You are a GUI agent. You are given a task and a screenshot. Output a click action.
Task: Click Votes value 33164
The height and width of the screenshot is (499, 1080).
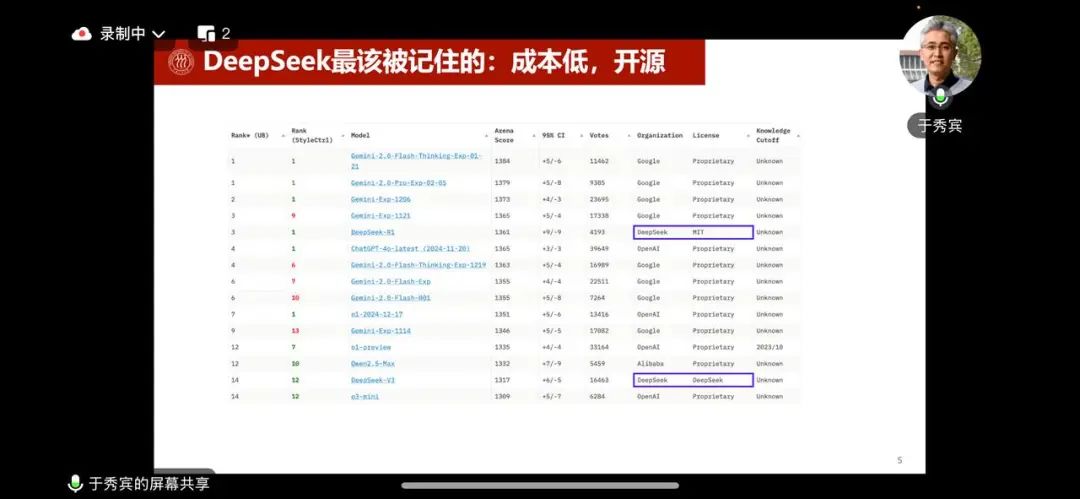click(x=600, y=347)
